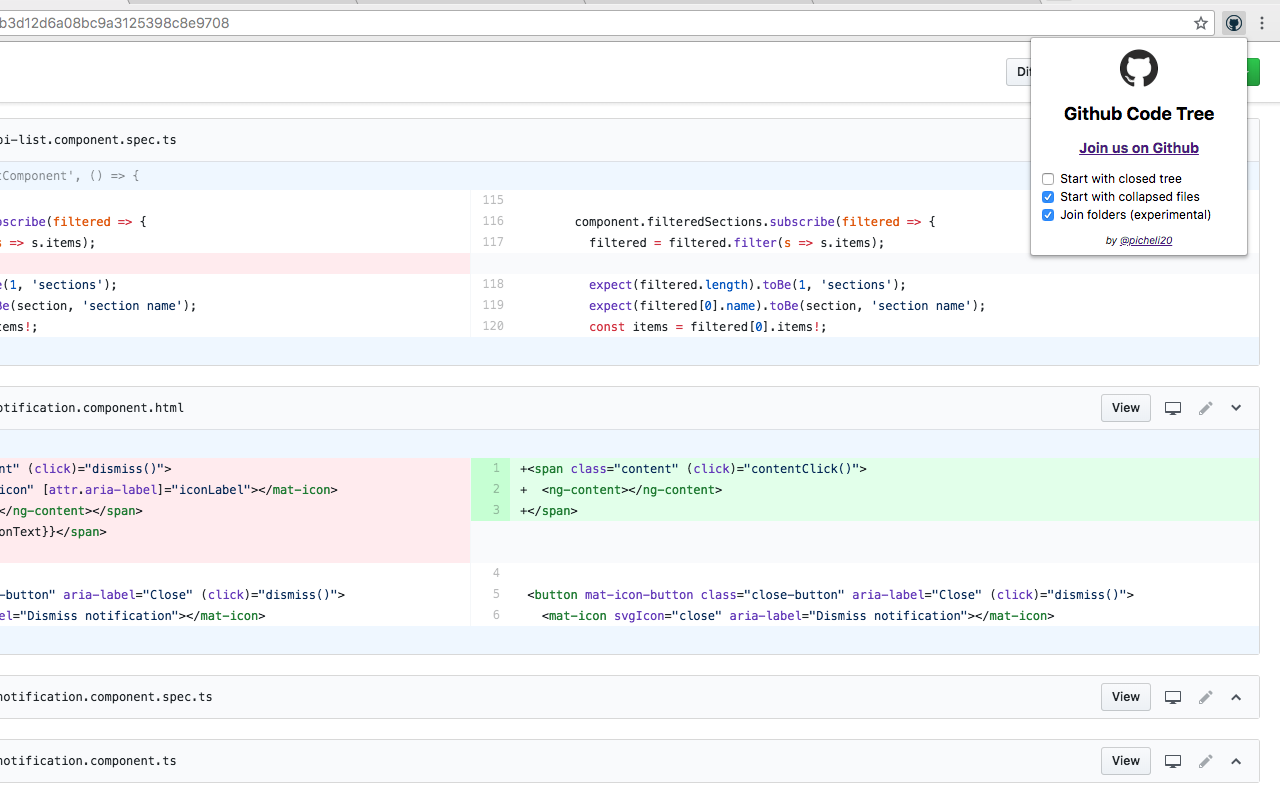Click line number 120 in the diff
The image size is (1280, 800).
(x=493, y=326)
